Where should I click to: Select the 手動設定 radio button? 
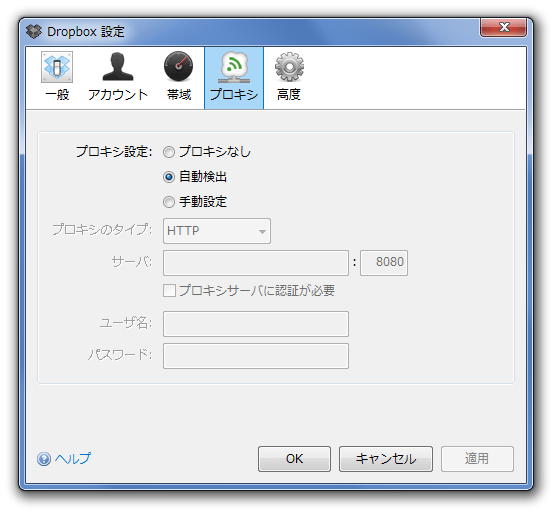[169, 202]
